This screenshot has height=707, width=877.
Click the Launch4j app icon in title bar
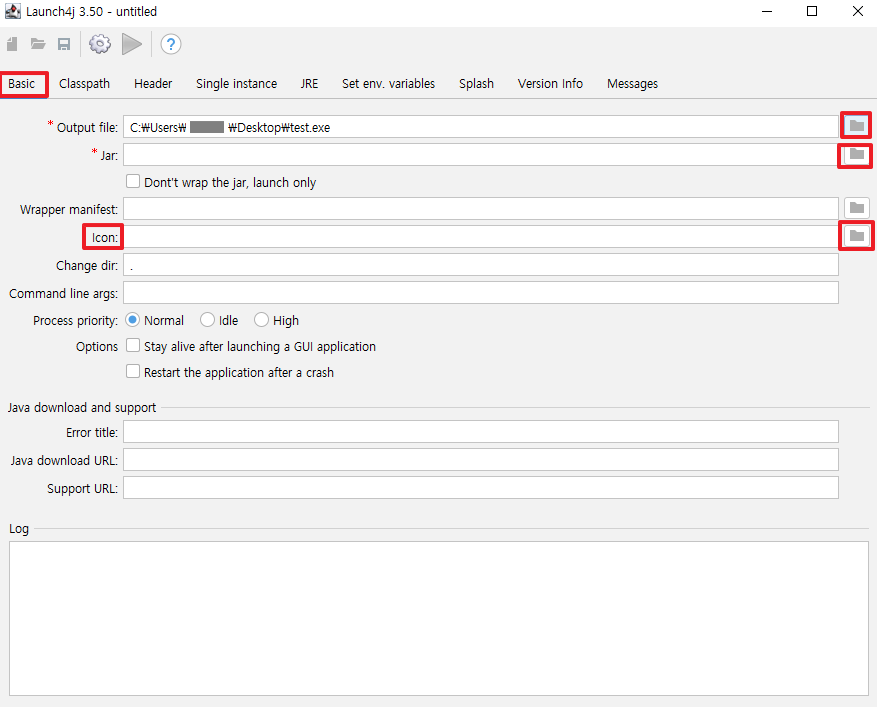point(12,11)
